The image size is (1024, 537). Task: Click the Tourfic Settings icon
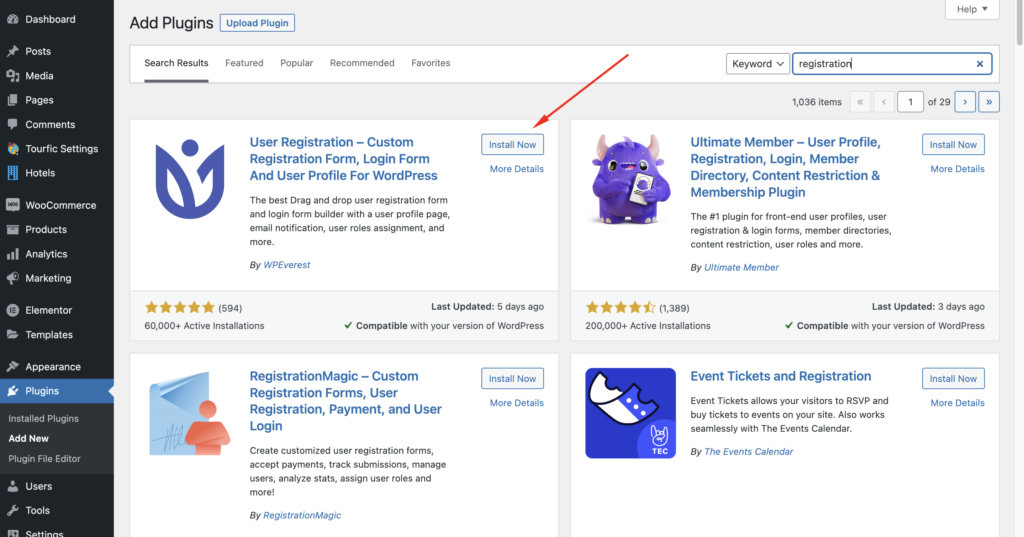(12, 148)
